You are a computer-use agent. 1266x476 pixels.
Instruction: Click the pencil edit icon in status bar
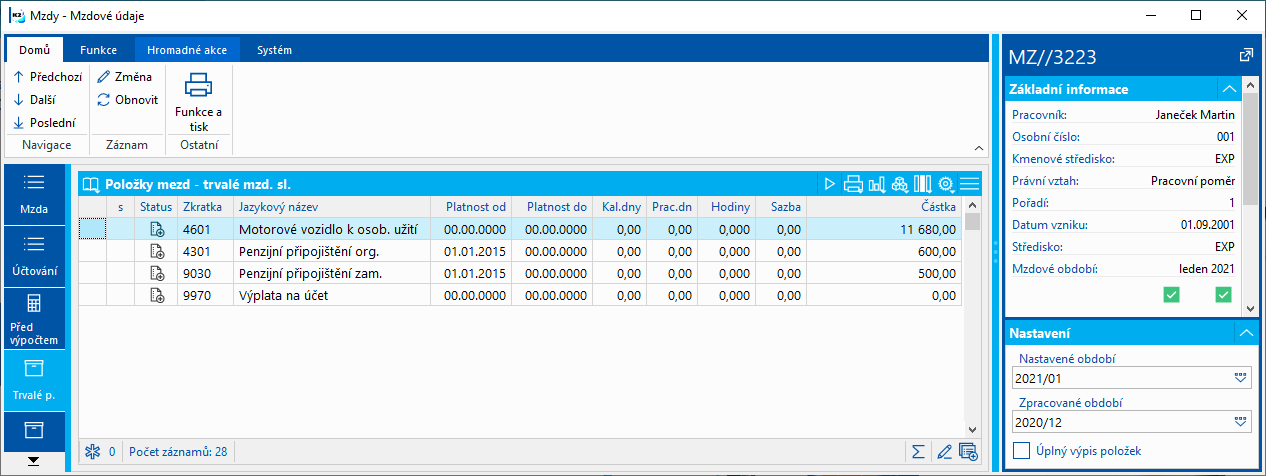[943, 452]
